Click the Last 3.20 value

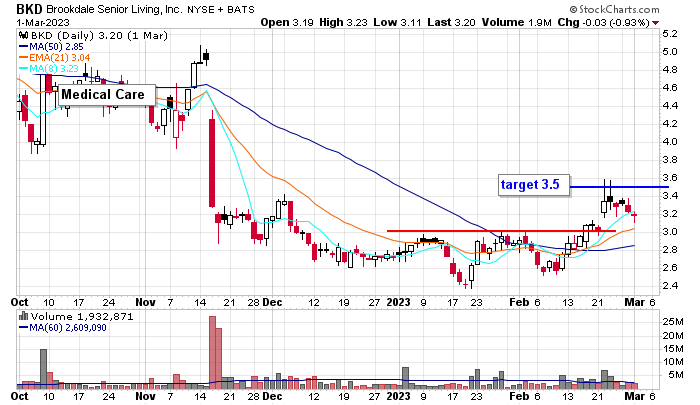pos(451,22)
